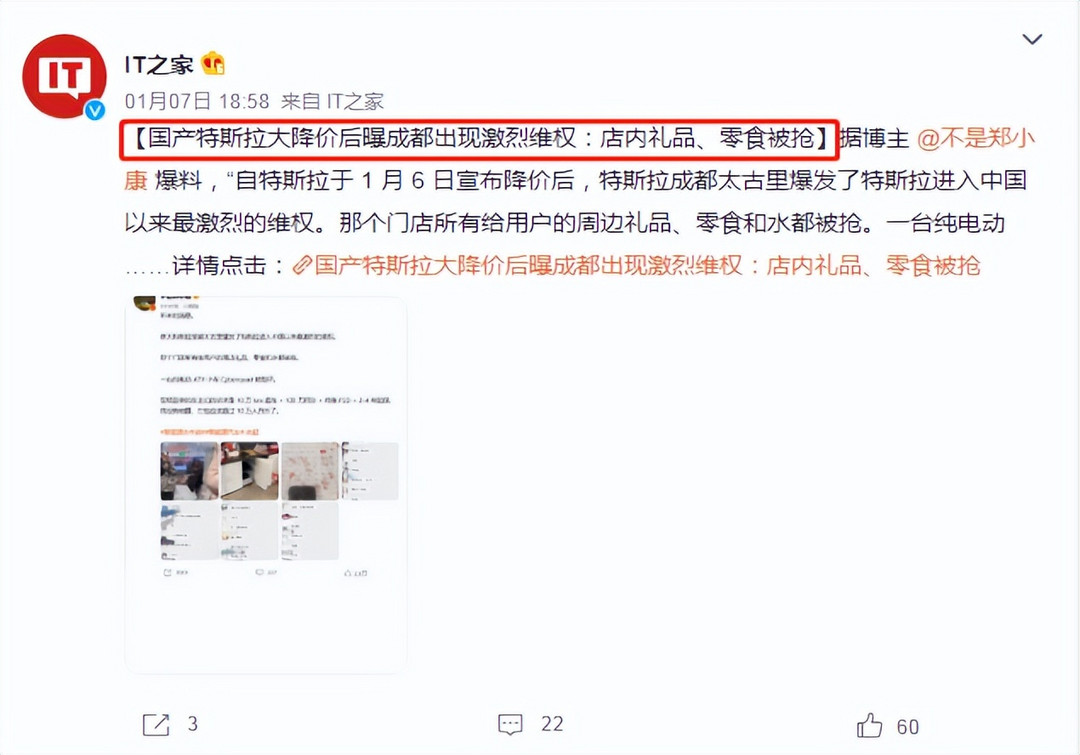
Task: Open the post timestamp 01月07日 18:58
Action: (x=197, y=102)
